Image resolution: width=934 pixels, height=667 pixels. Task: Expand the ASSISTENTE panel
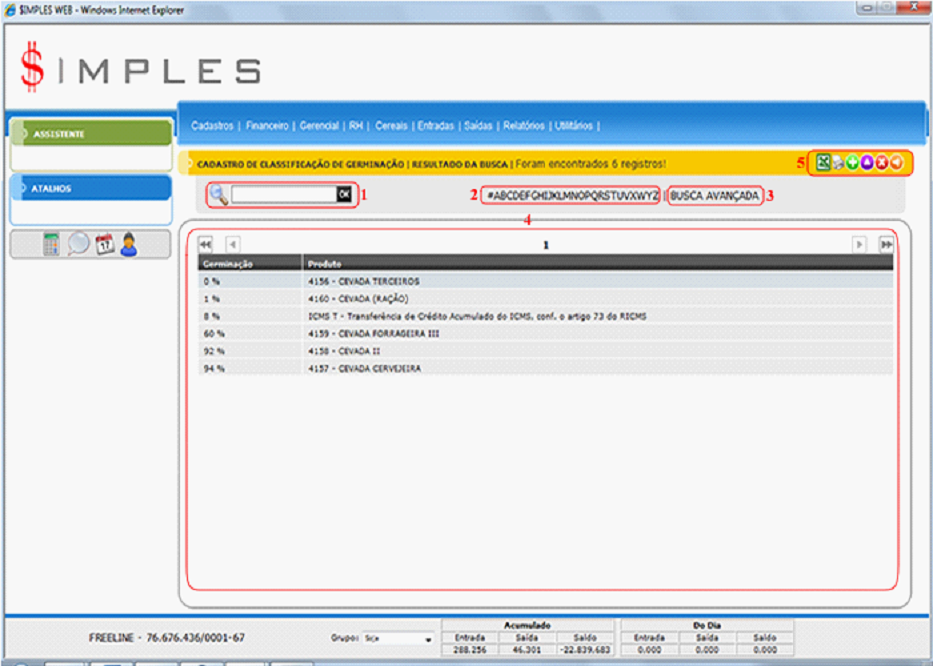[90, 134]
